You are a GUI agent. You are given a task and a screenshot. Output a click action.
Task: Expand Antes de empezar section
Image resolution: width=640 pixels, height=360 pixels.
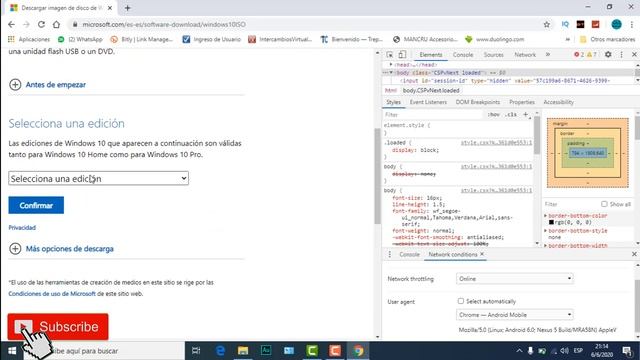47,84
